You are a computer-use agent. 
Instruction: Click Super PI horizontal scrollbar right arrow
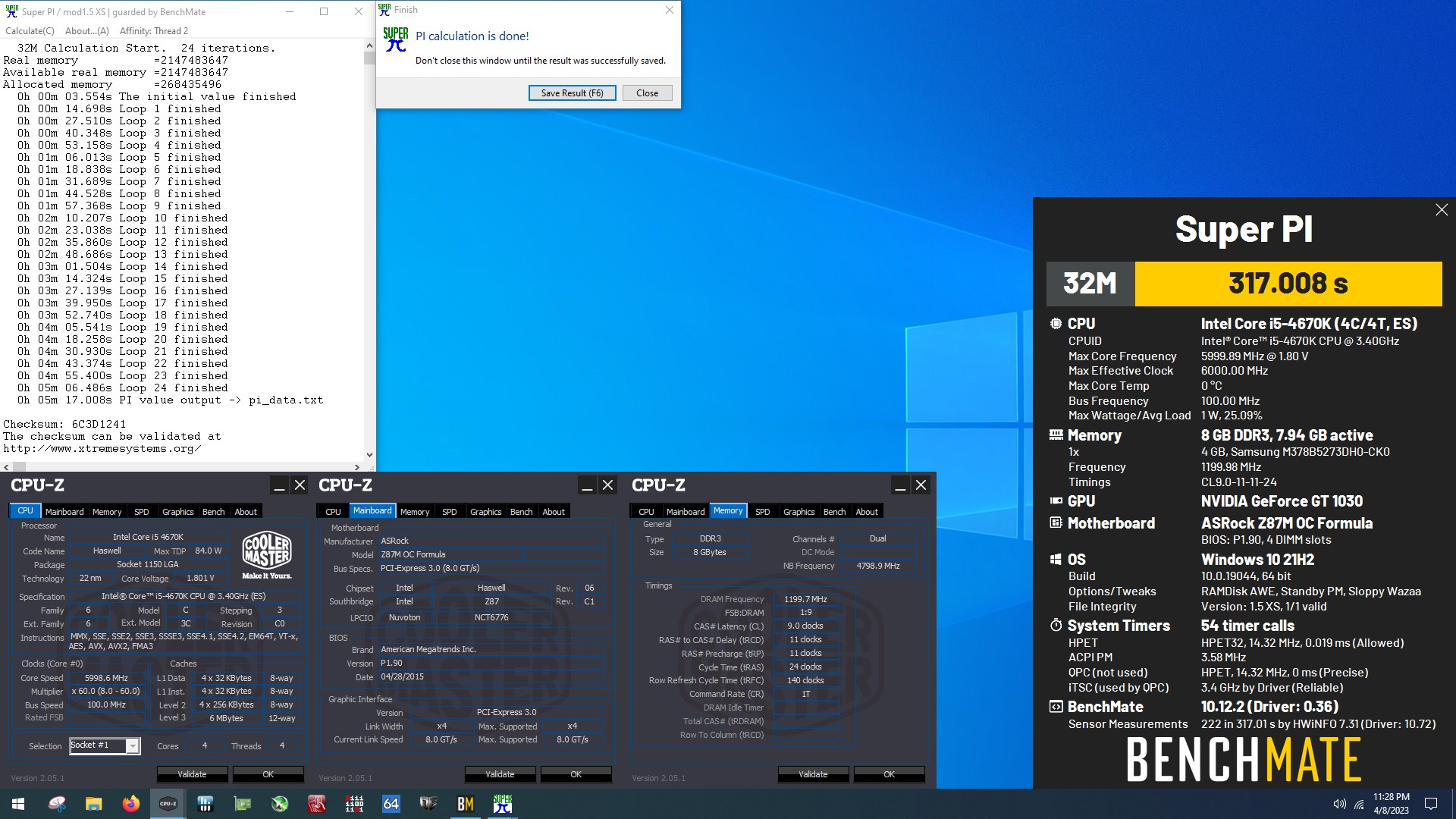point(357,467)
